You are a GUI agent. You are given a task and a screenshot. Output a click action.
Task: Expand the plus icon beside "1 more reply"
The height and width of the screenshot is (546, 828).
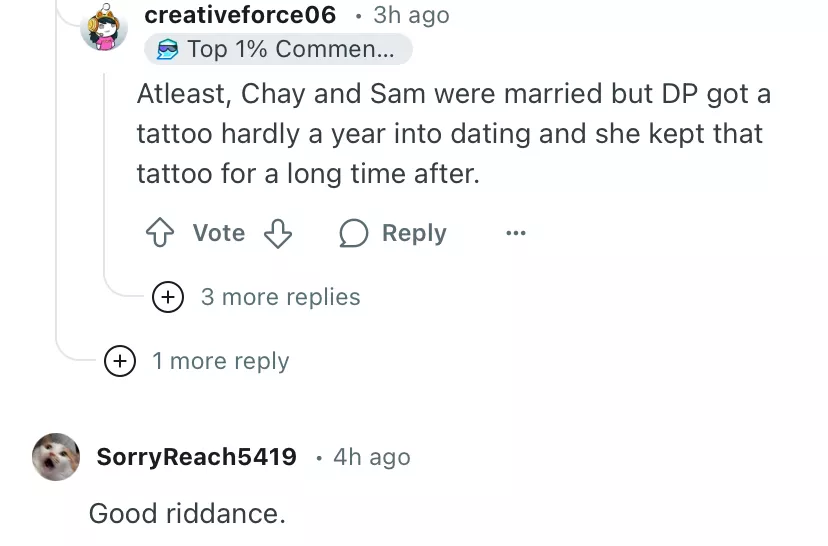(x=120, y=361)
